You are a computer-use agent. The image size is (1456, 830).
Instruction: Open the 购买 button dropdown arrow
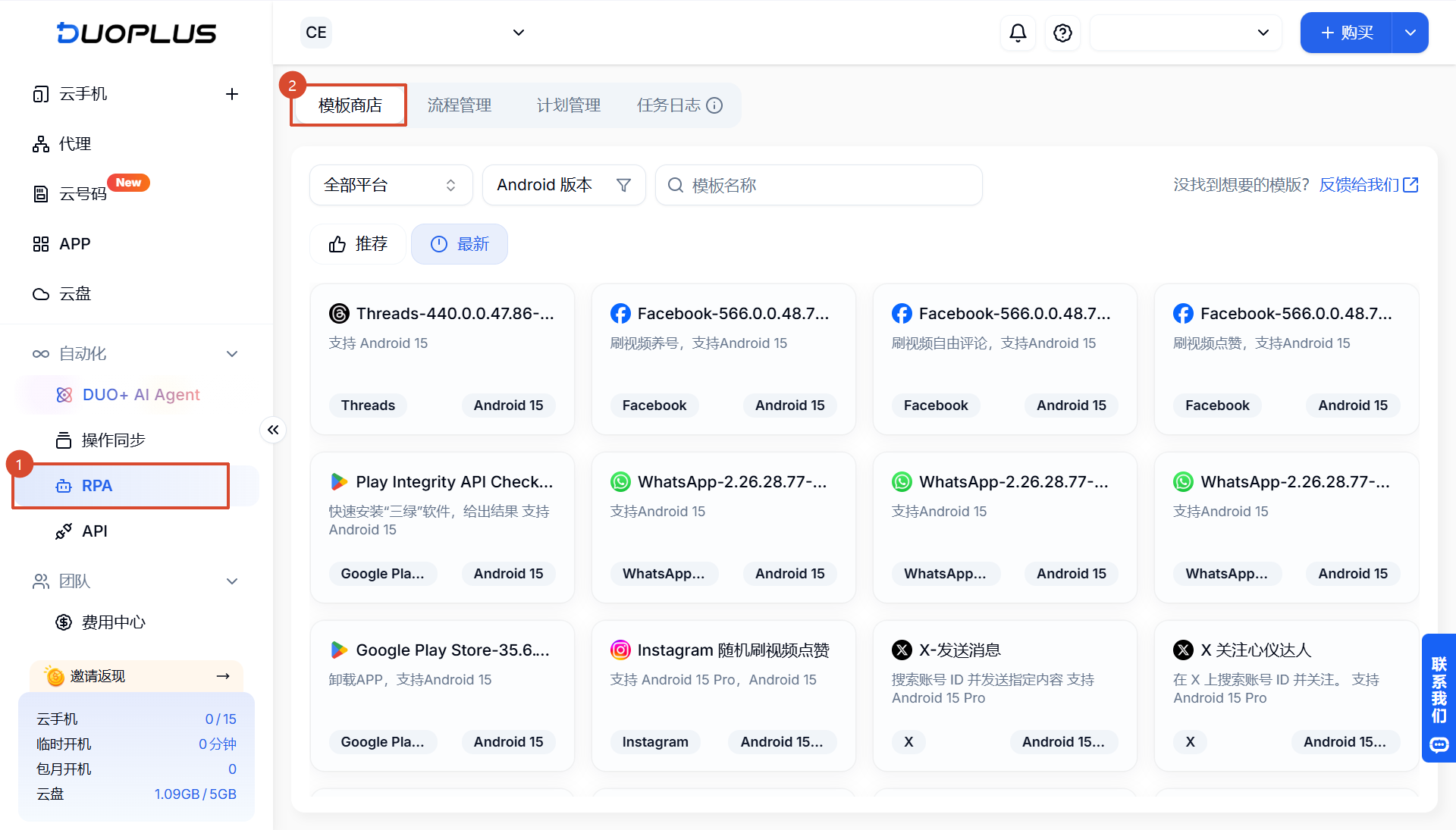click(x=1410, y=33)
